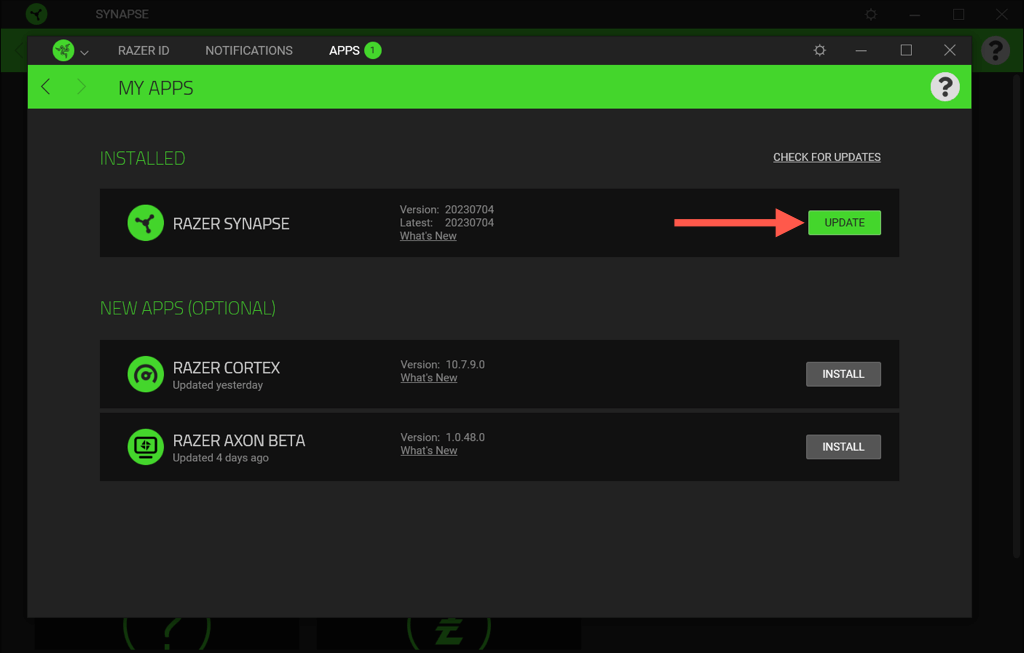This screenshot has height=653, width=1024.
Task: Install Razer Axon Beta
Action: 843,447
